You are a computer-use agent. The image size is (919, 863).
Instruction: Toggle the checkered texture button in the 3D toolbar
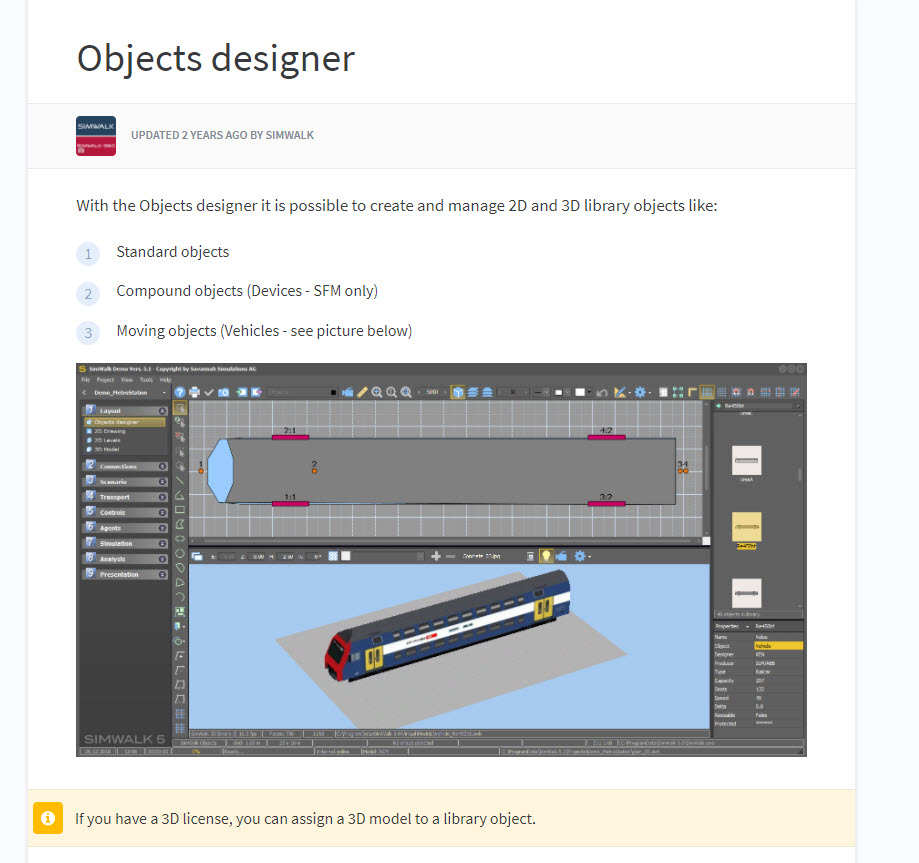click(x=333, y=556)
